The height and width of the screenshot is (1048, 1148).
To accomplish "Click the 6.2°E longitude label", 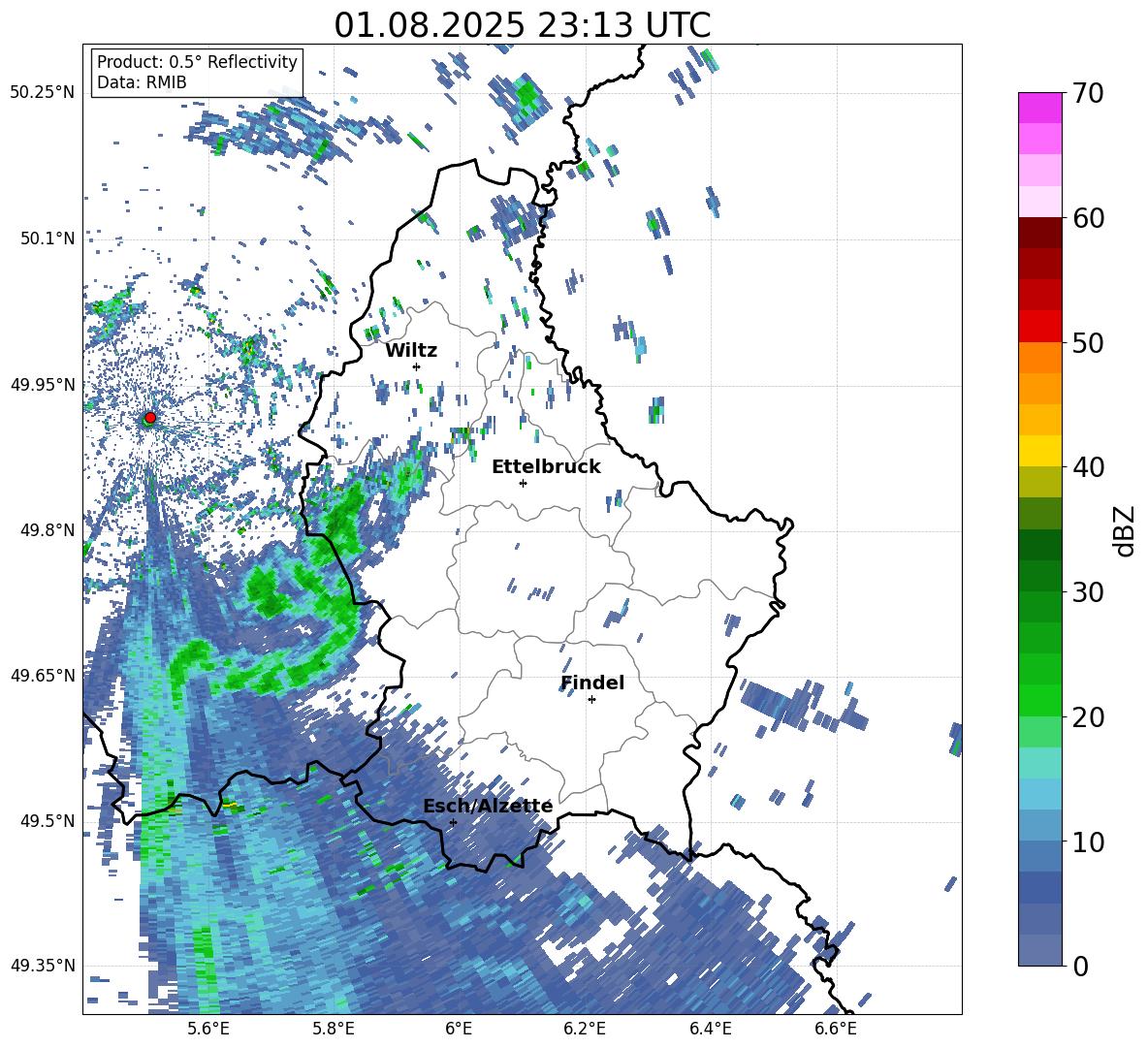I will (585, 1029).
